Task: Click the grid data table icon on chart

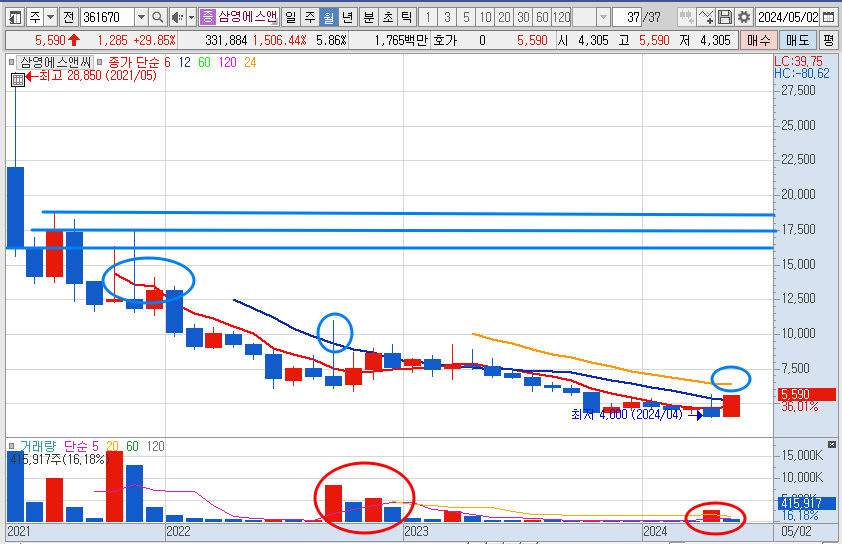Action: tap(18, 81)
